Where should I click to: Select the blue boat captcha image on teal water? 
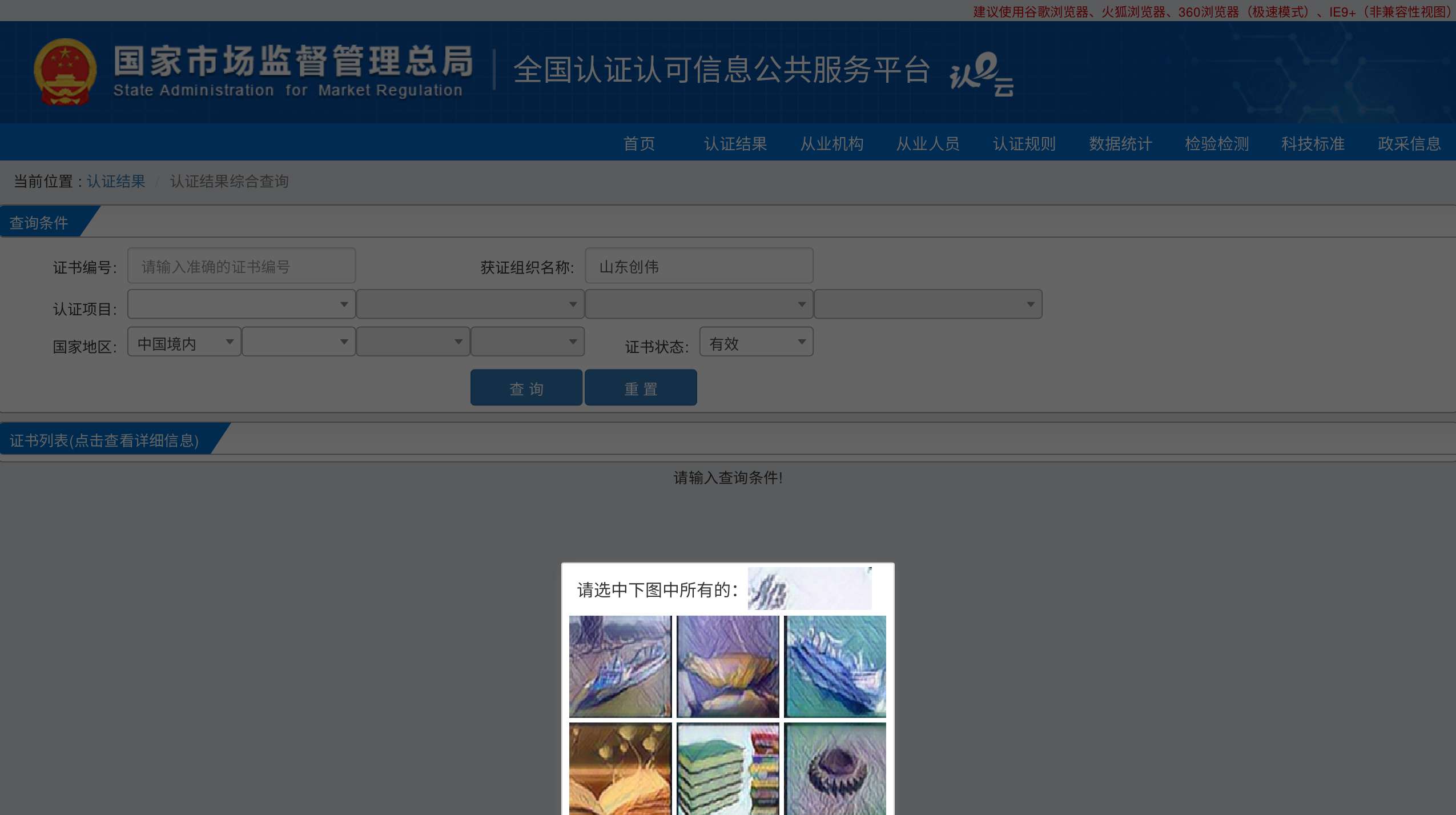point(835,666)
